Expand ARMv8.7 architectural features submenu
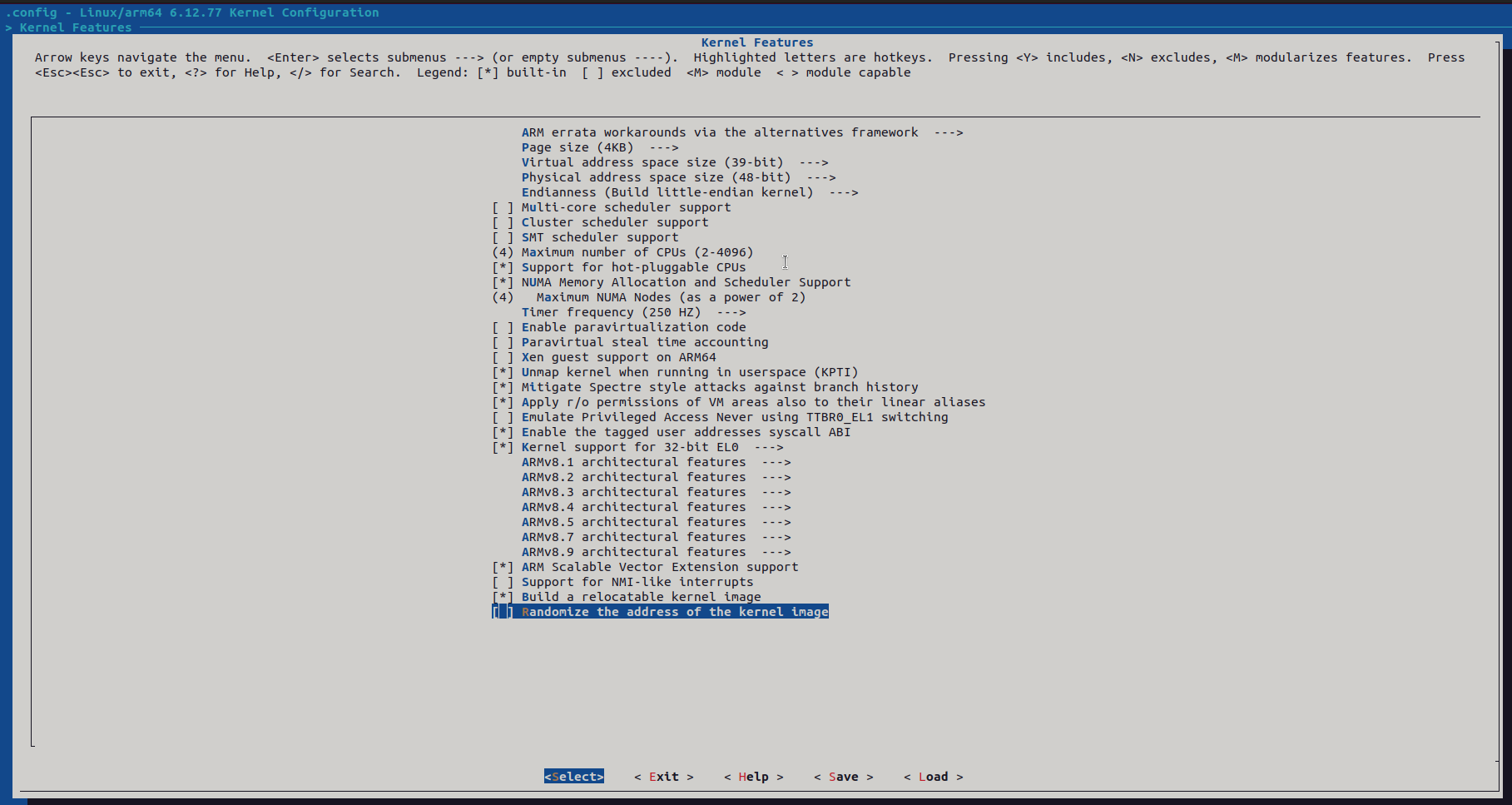This screenshot has height=805, width=1512. (657, 537)
